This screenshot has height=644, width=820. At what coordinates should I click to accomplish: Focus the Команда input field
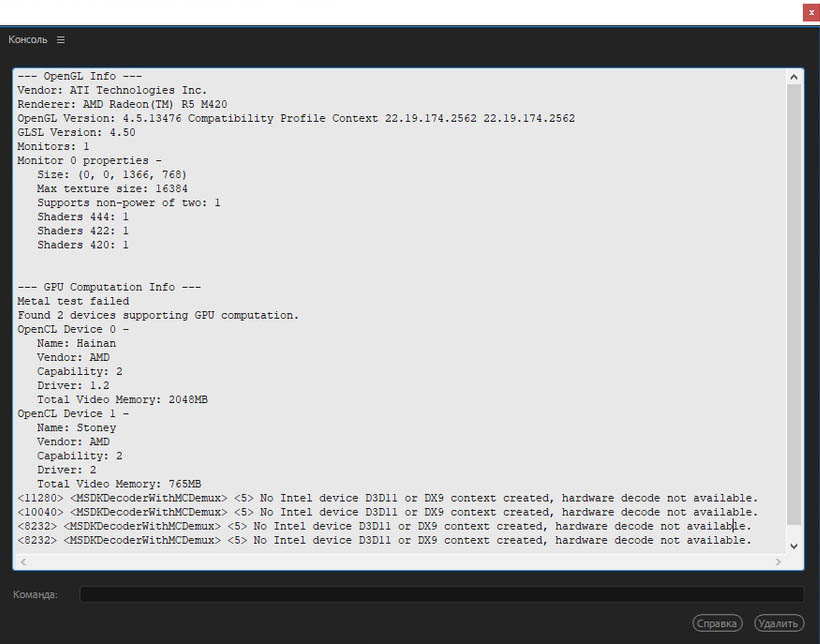[441, 594]
